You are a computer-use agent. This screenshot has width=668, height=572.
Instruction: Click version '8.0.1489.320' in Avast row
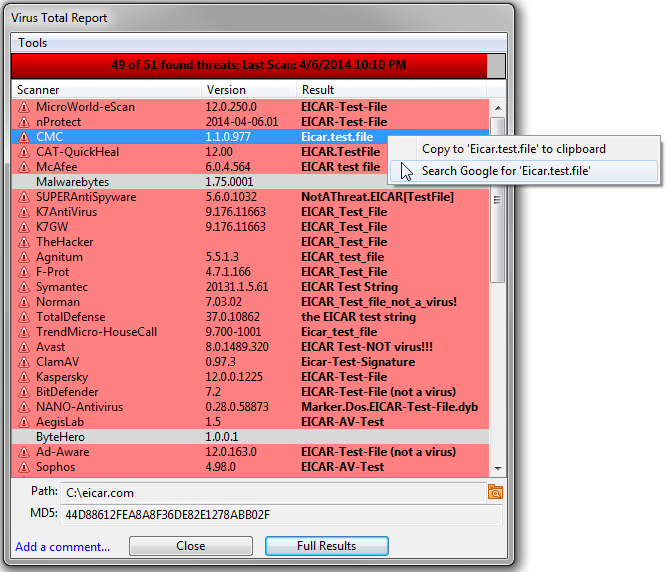[x=237, y=347]
